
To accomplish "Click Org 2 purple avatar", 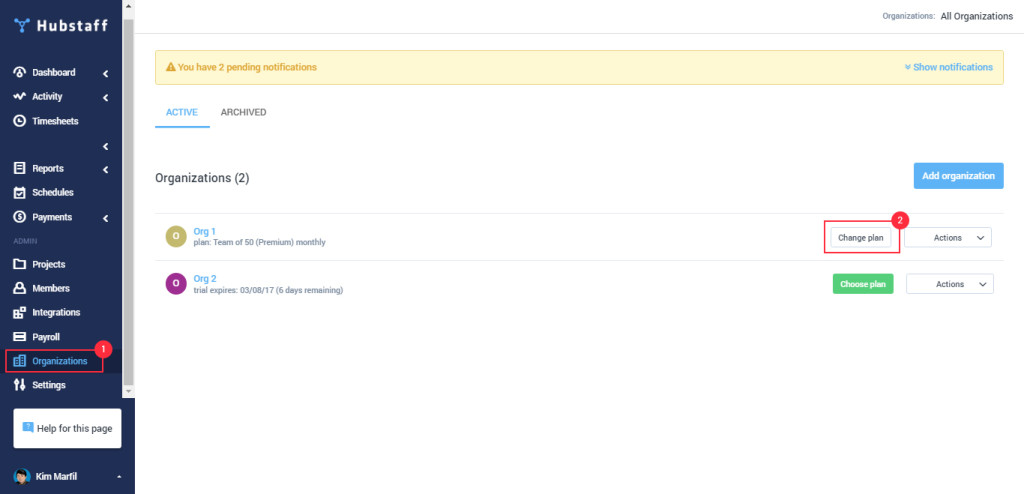I will pos(176,284).
